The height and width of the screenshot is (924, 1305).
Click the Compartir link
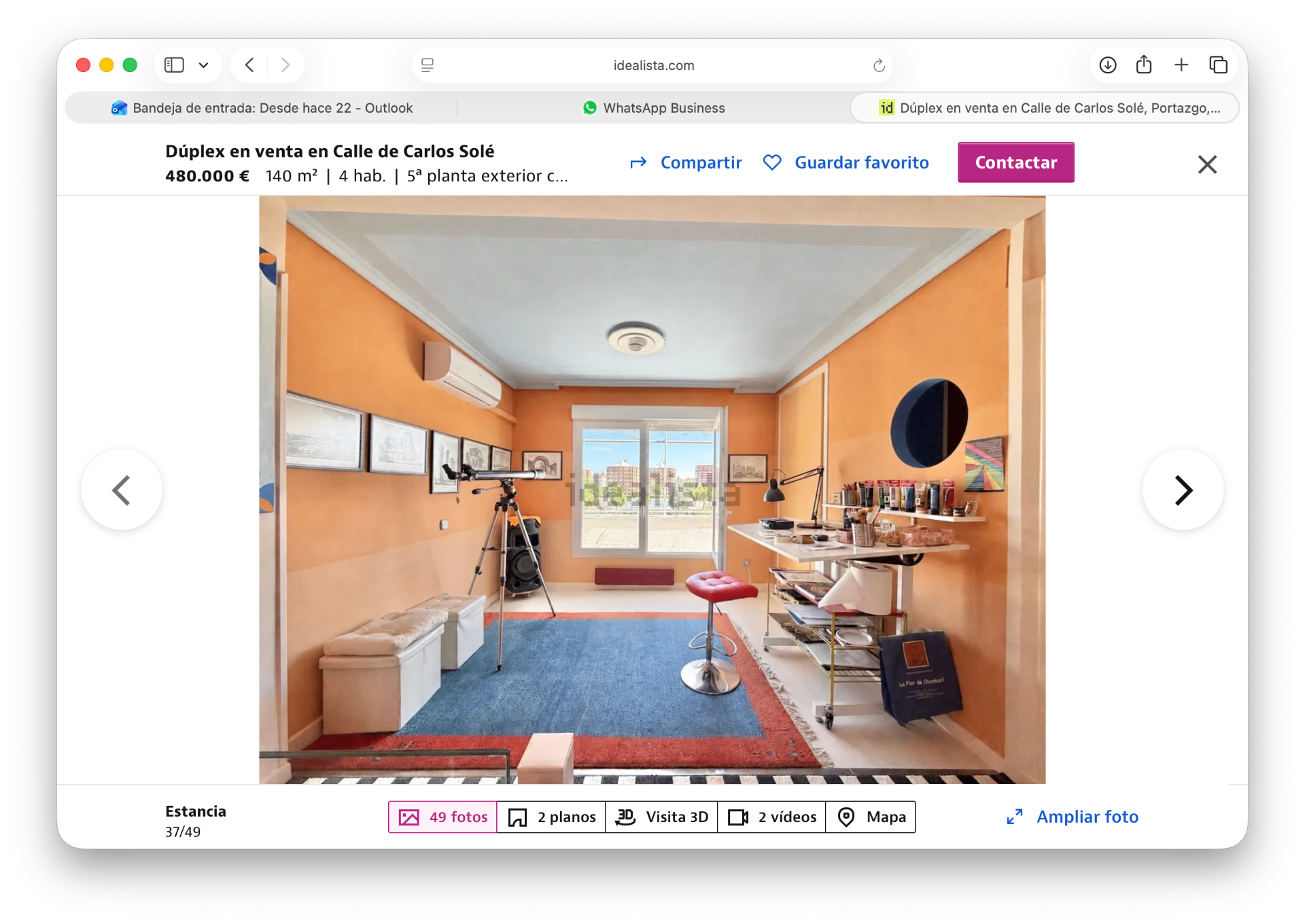(686, 162)
